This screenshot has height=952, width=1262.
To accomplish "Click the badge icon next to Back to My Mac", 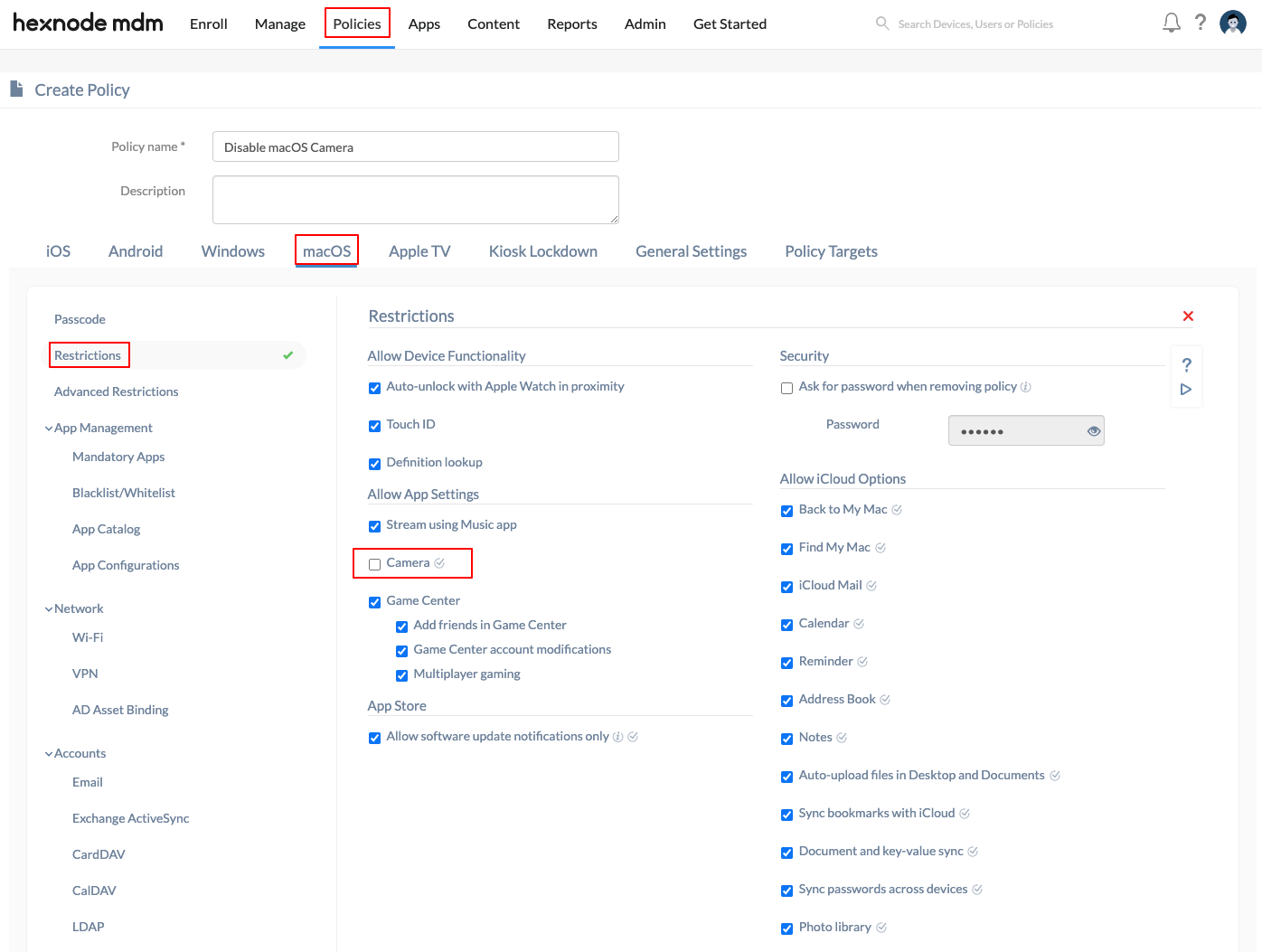I will (897, 510).
